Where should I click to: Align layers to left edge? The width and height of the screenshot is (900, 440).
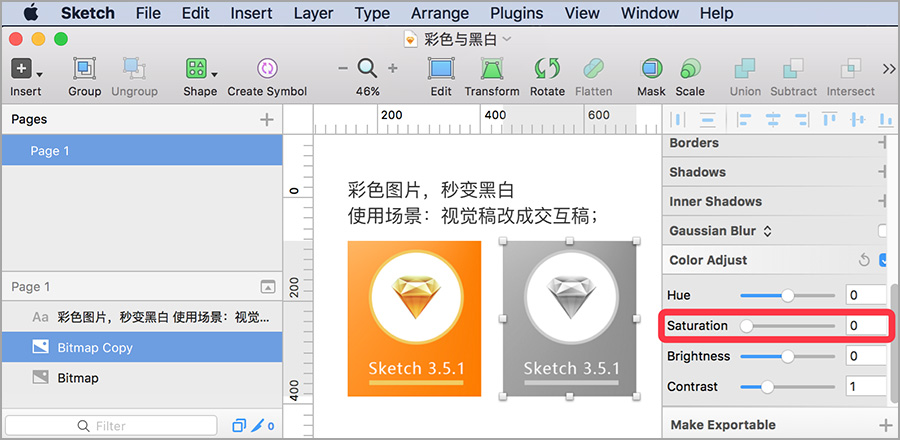(x=744, y=119)
